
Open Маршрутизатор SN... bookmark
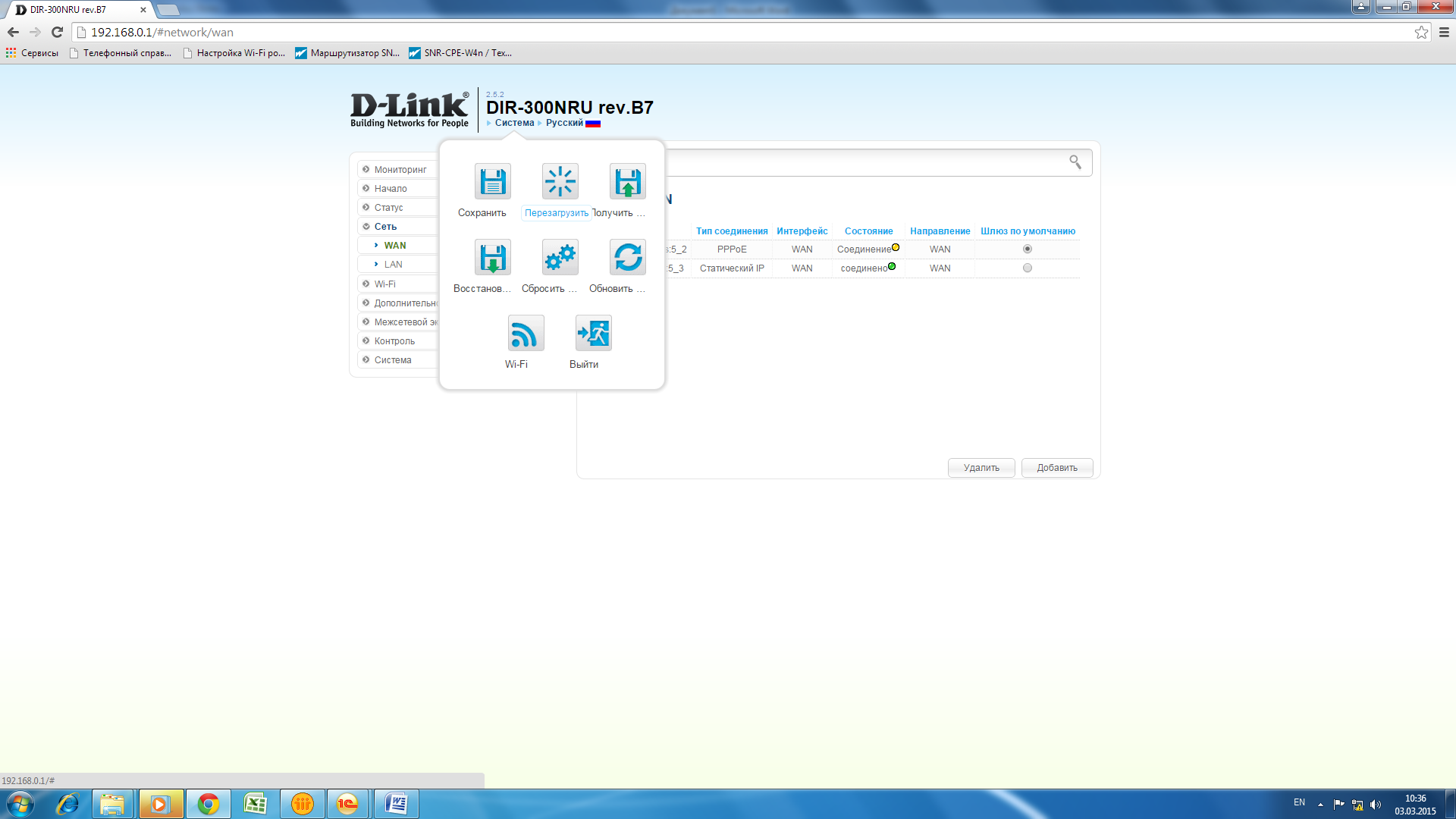click(347, 53)
